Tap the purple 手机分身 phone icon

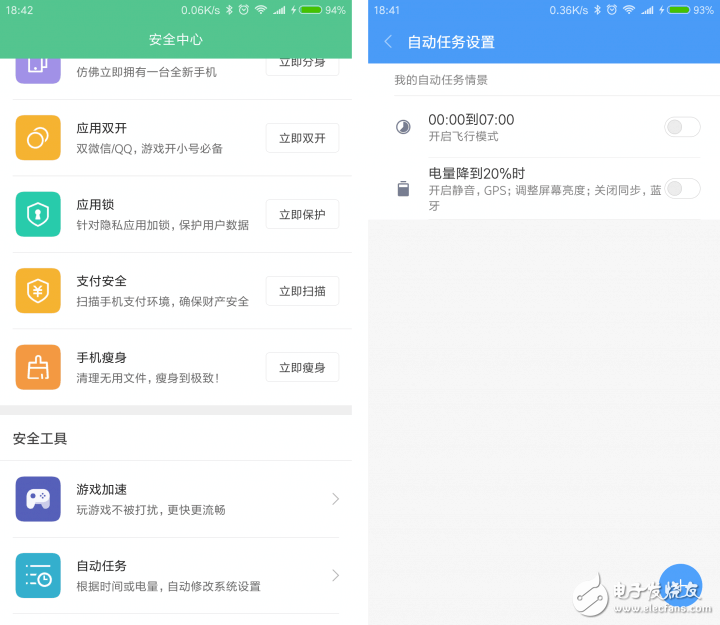click(38, 71)
